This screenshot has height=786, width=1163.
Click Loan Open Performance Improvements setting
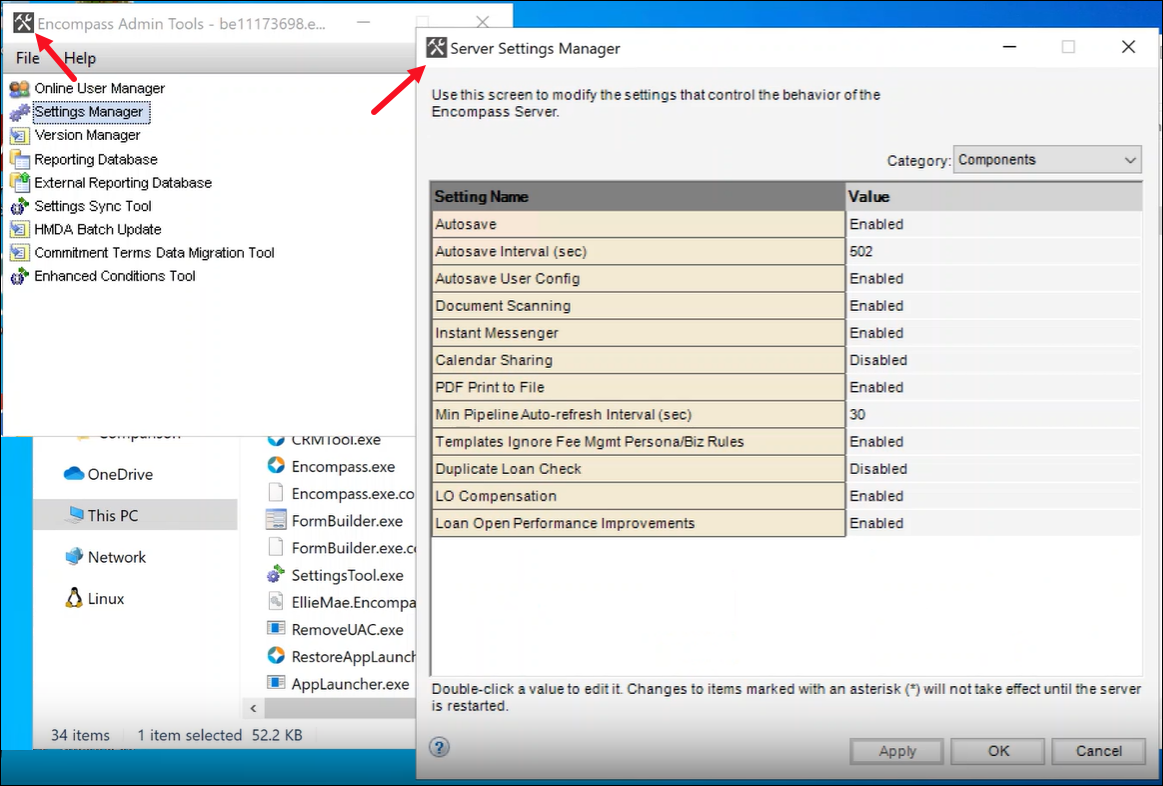(x=638, y=523)
